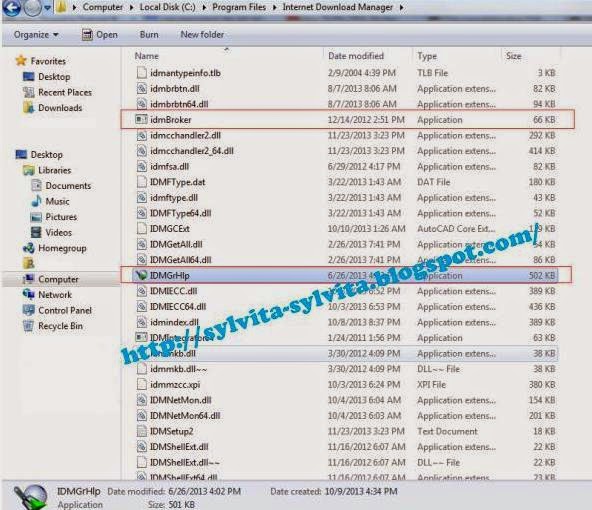
Task: Select Favorites star icon in sidebar
Action: (21, 60)
